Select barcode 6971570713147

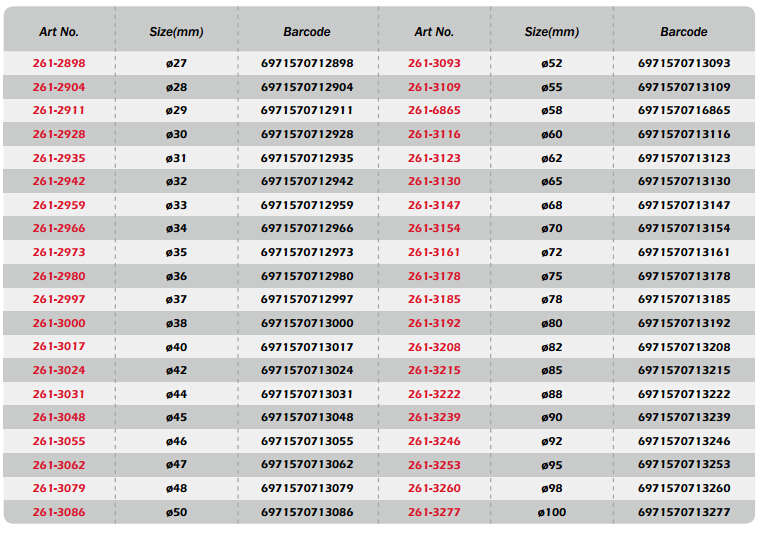tap(684, 205)
